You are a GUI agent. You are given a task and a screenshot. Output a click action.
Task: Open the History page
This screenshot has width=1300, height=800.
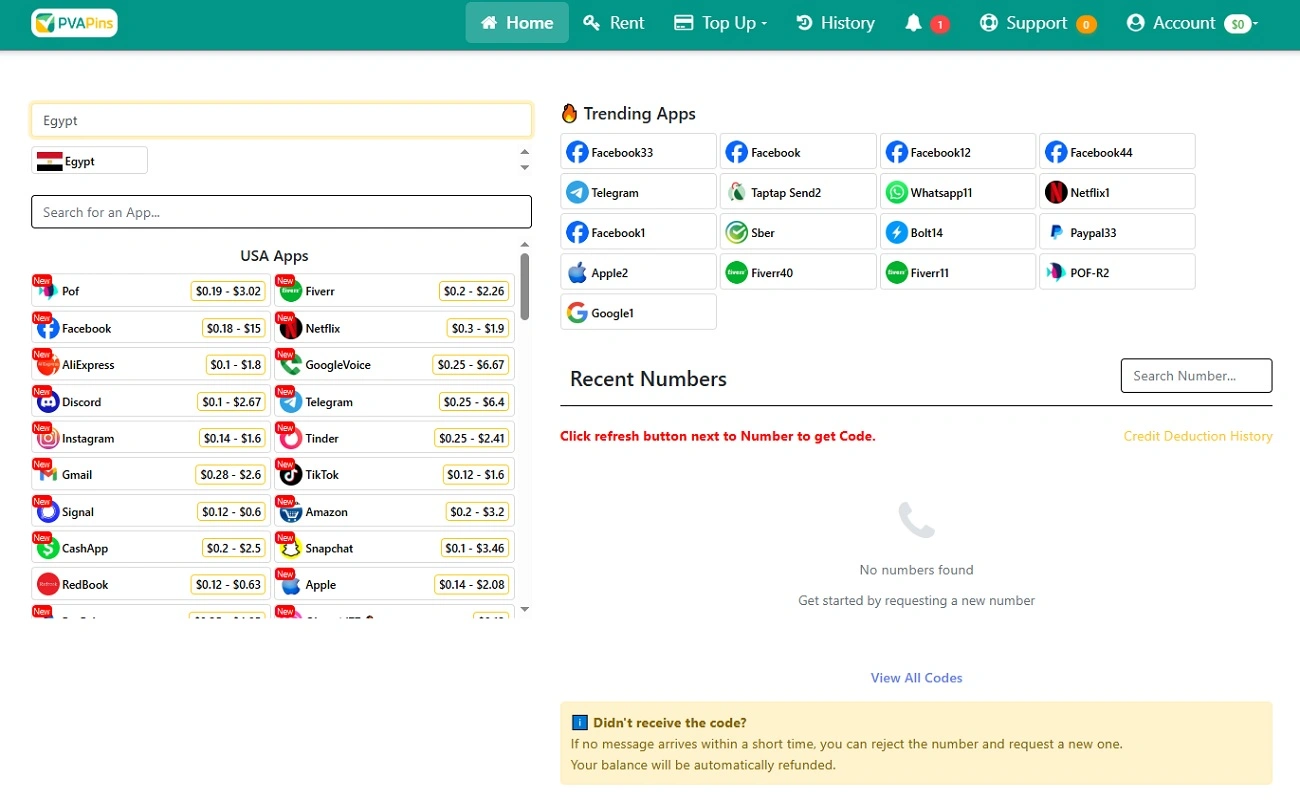(835, 23)
